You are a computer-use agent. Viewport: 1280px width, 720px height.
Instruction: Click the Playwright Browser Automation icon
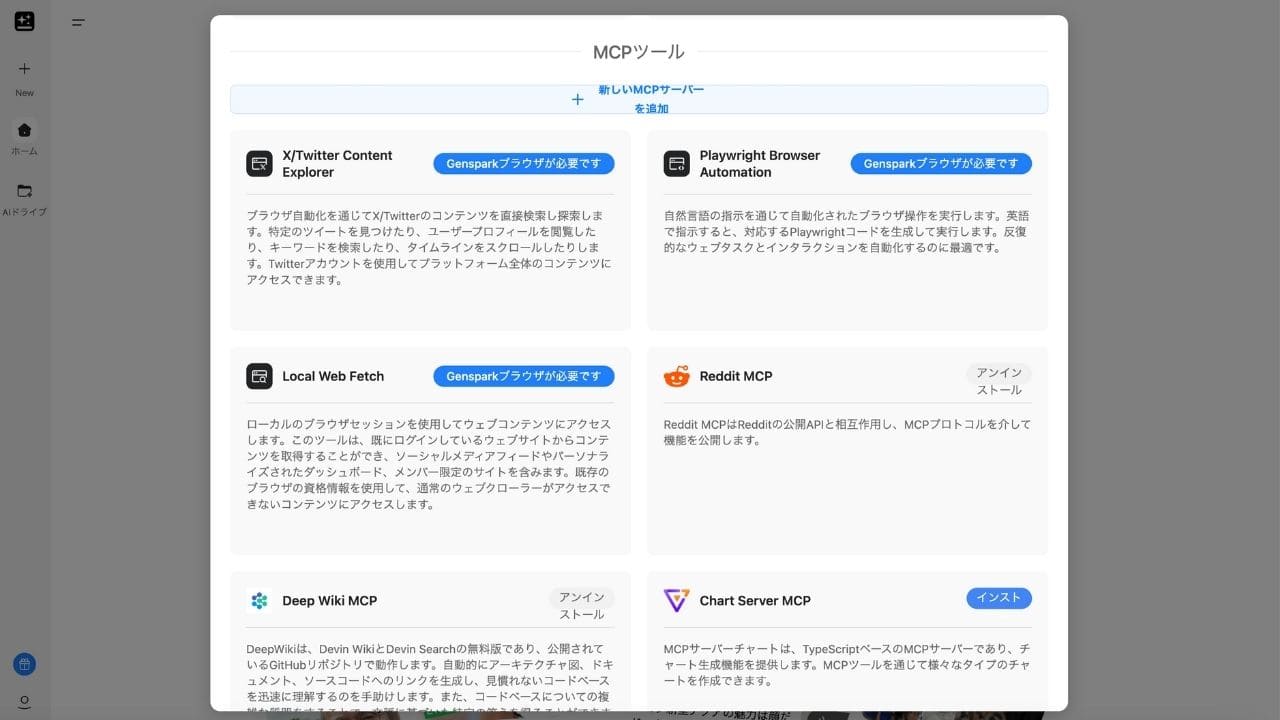676,164
